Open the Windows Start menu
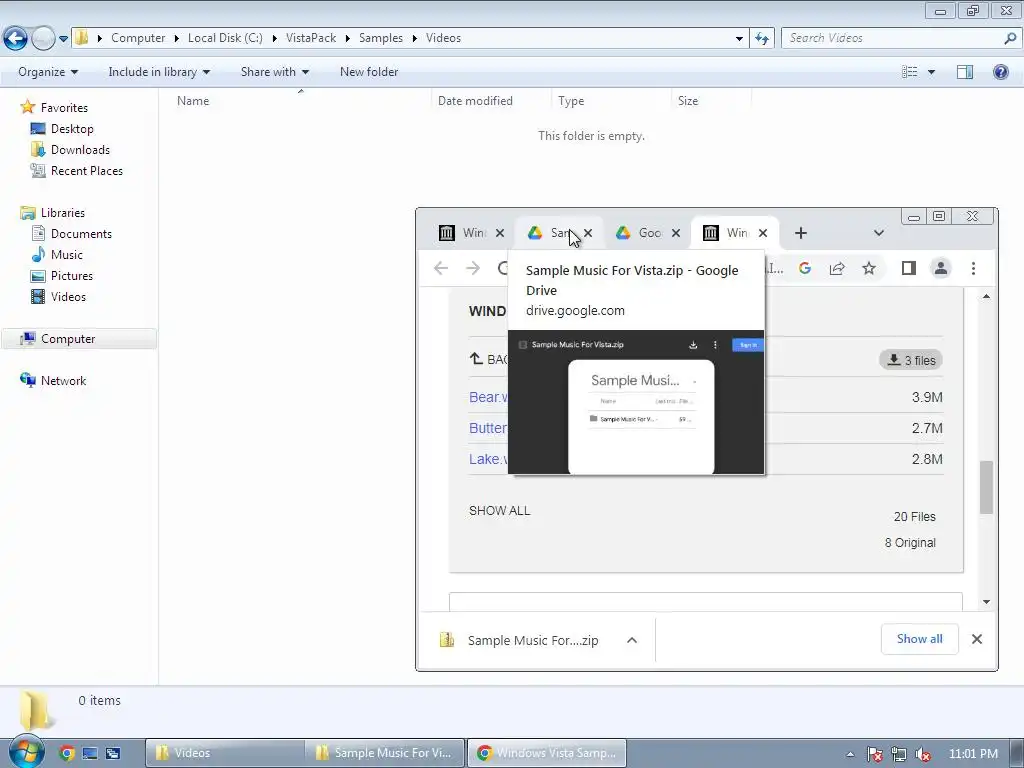Screen dimensions: 1024x768 (26, 752)
